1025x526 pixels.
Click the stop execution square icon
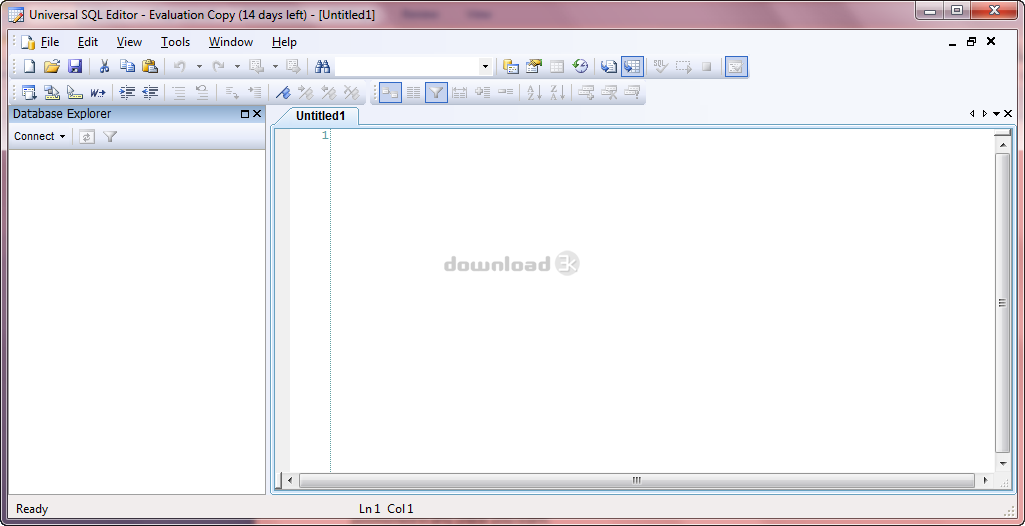[x=707, y=66]
